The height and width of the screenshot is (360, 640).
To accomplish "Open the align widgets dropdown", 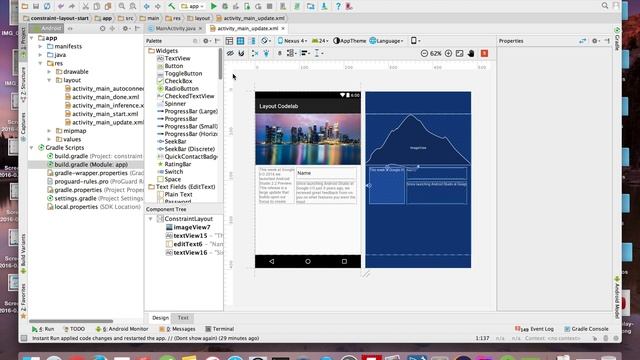I will click(x=305, y=53).
